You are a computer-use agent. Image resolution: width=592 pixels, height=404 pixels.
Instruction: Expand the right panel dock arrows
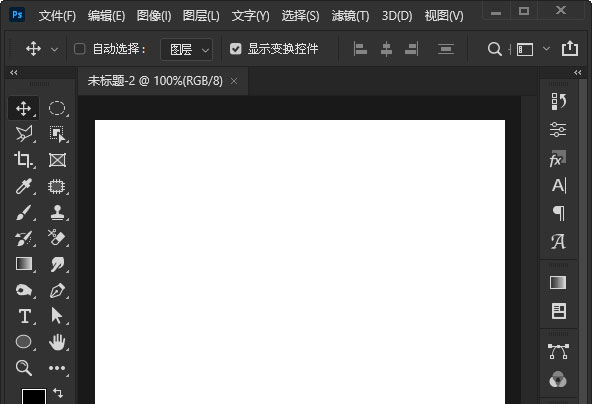[x=578, y=72]
